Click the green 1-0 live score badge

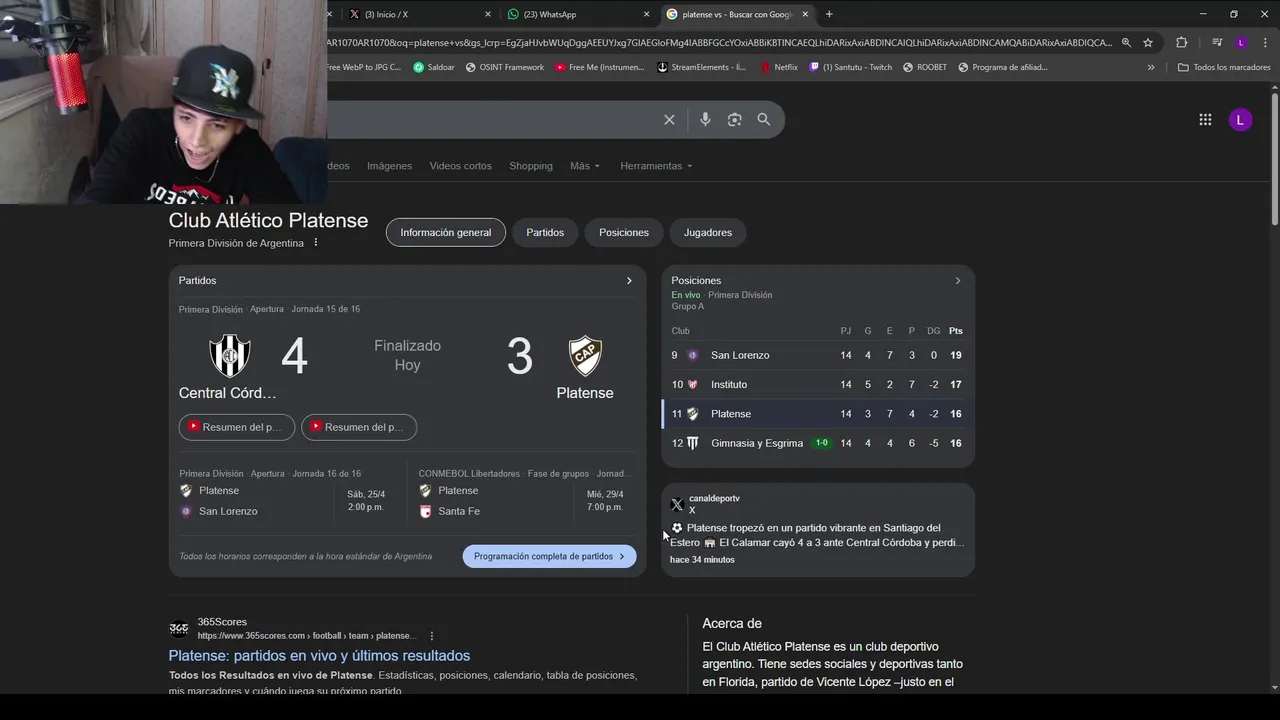point(821,443)
